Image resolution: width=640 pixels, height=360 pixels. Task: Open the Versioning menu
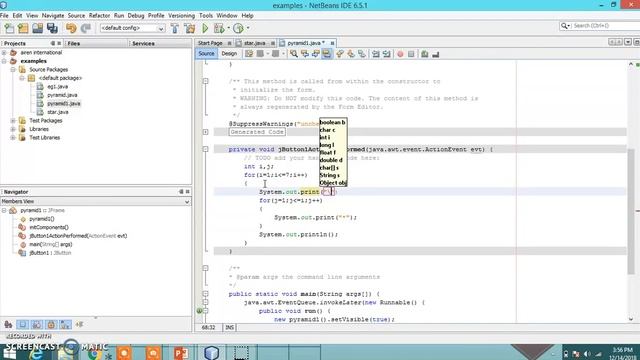click(x=181, y=16)
